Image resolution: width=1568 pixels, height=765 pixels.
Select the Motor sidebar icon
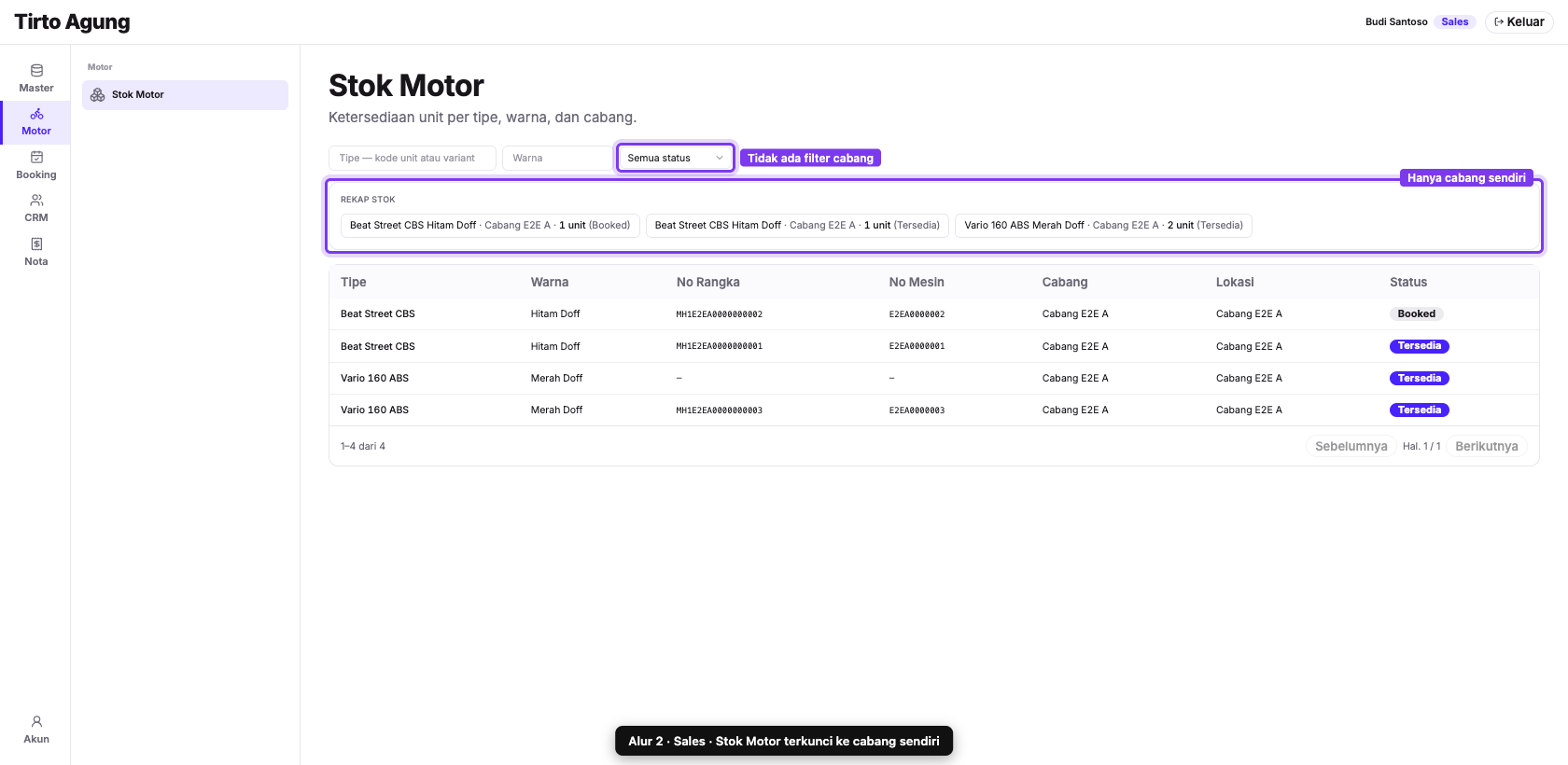coord(36,114)
